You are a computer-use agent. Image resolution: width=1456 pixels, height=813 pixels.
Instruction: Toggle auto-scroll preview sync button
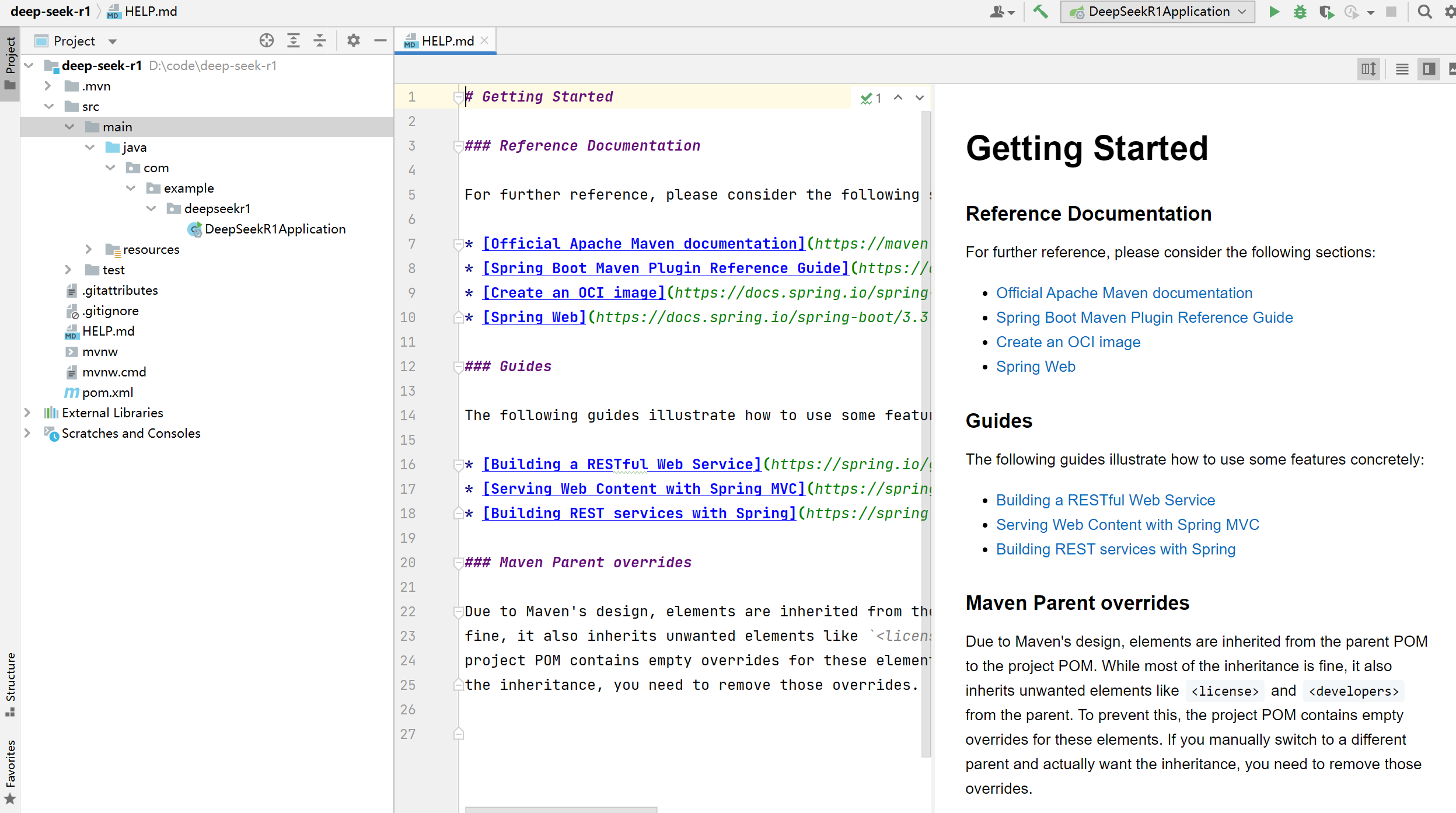1368,69
